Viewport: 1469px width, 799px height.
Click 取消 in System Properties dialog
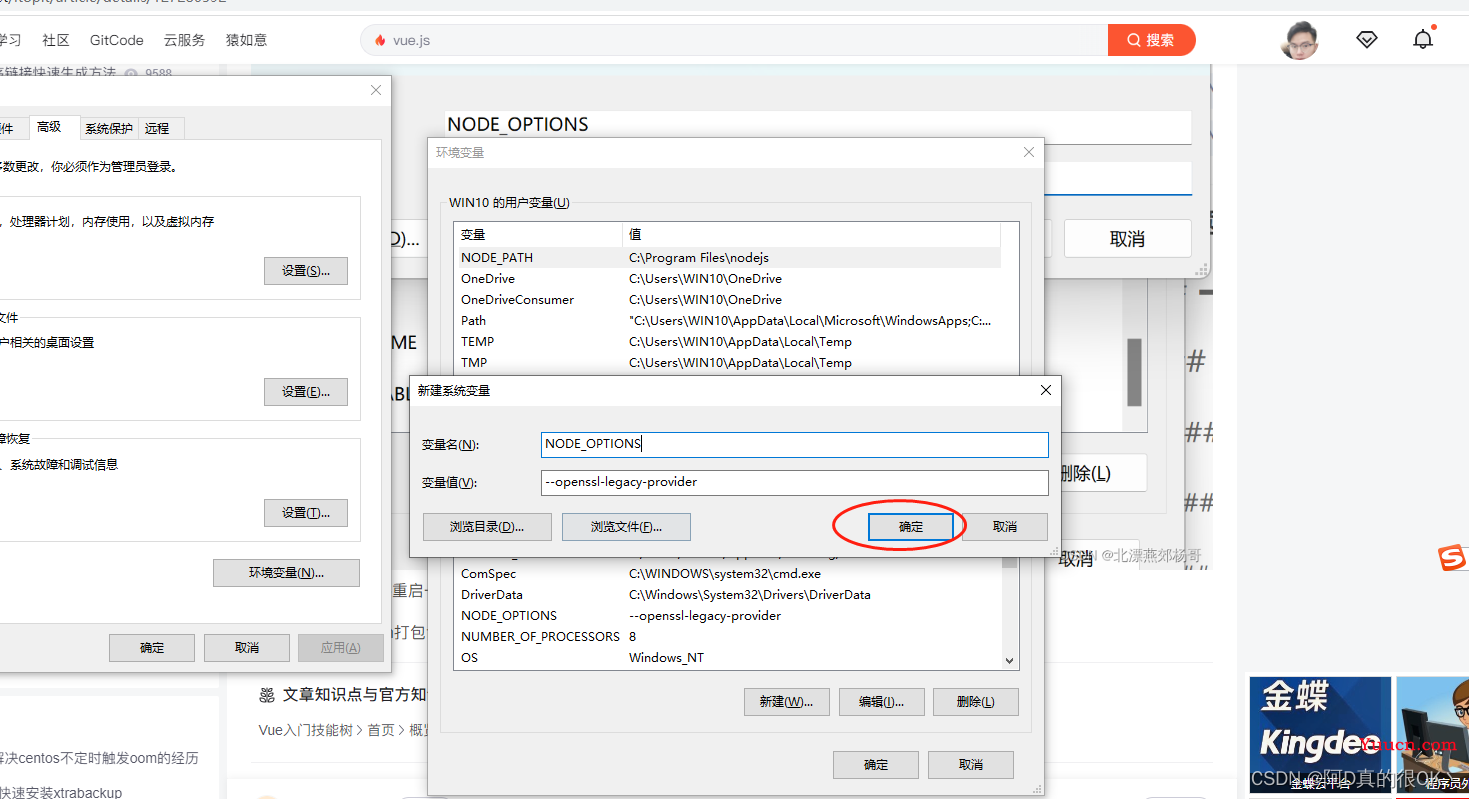(247, 648)
